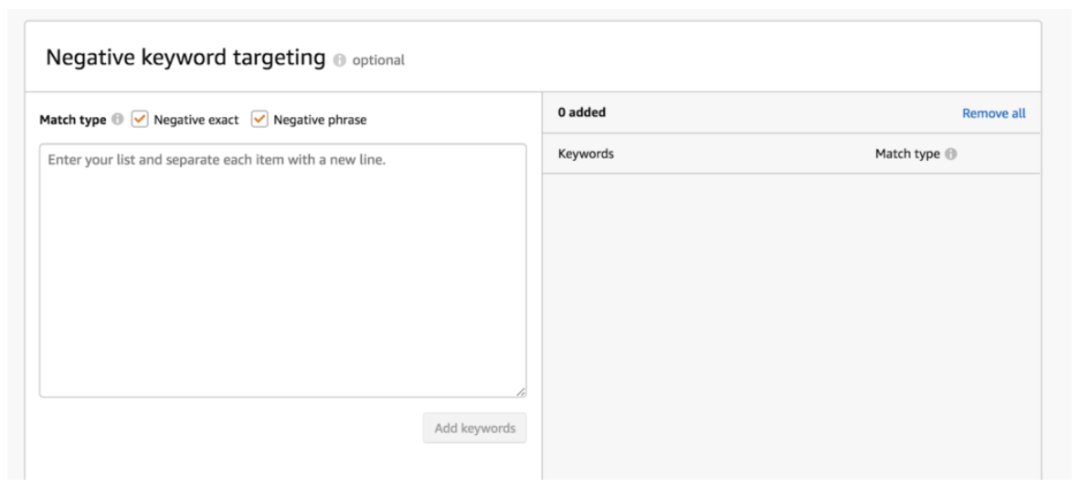The width and height of the screenshot is (1080, 488).
Task: Click the "Negative phrase" label text
Action: pos(320,120)
